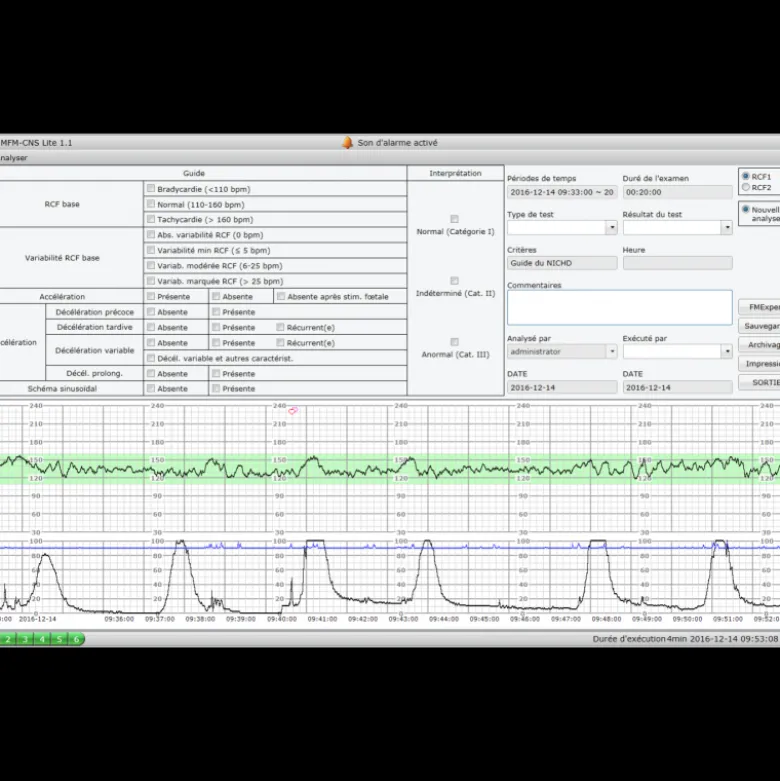Screen dimensions: 780x781
Task: Check Décél. prolong. Présente
Action: point(216,373)
